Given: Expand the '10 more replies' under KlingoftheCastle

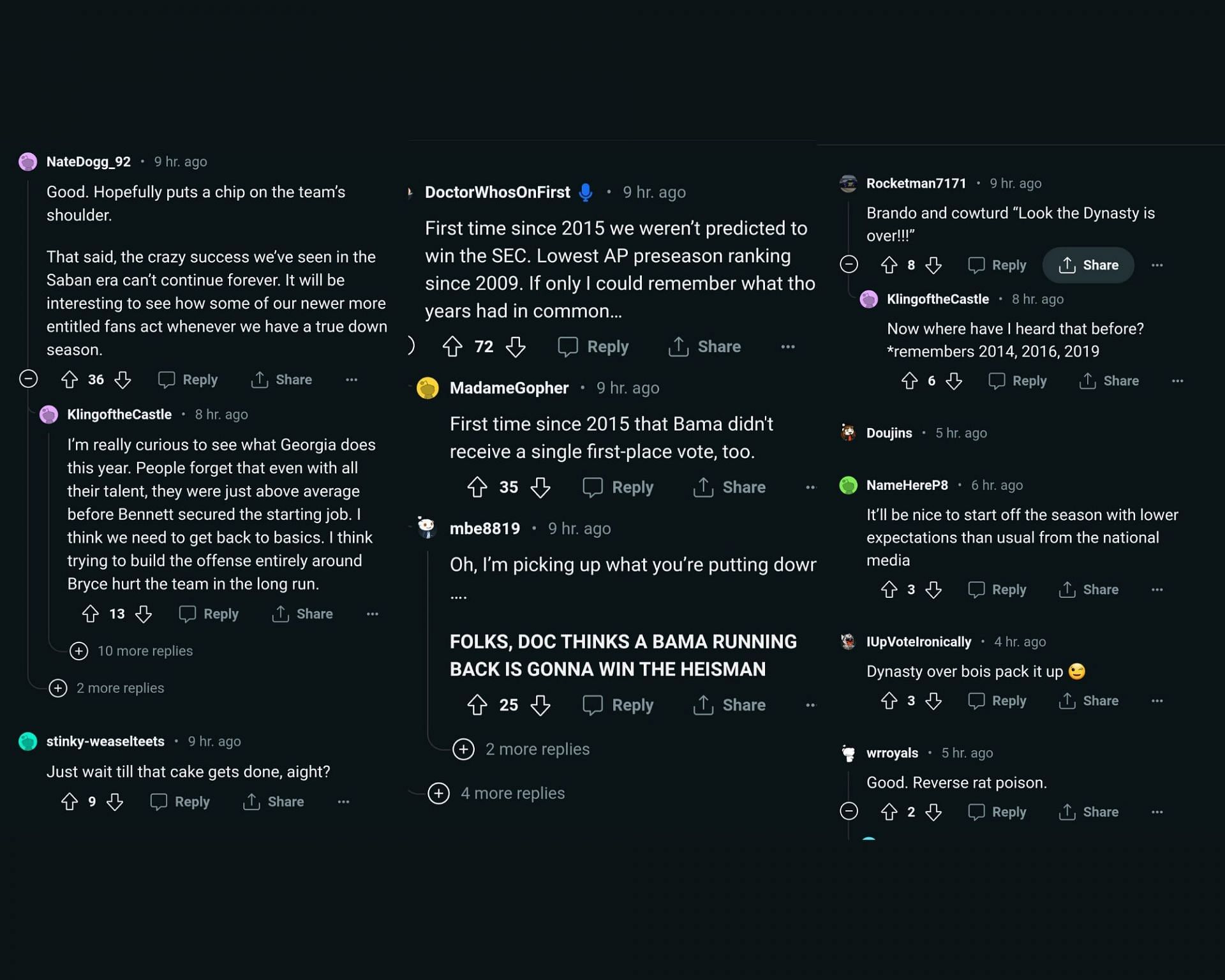Looking at the screenshot, I should pyautogui.click(x=130, y=651).
